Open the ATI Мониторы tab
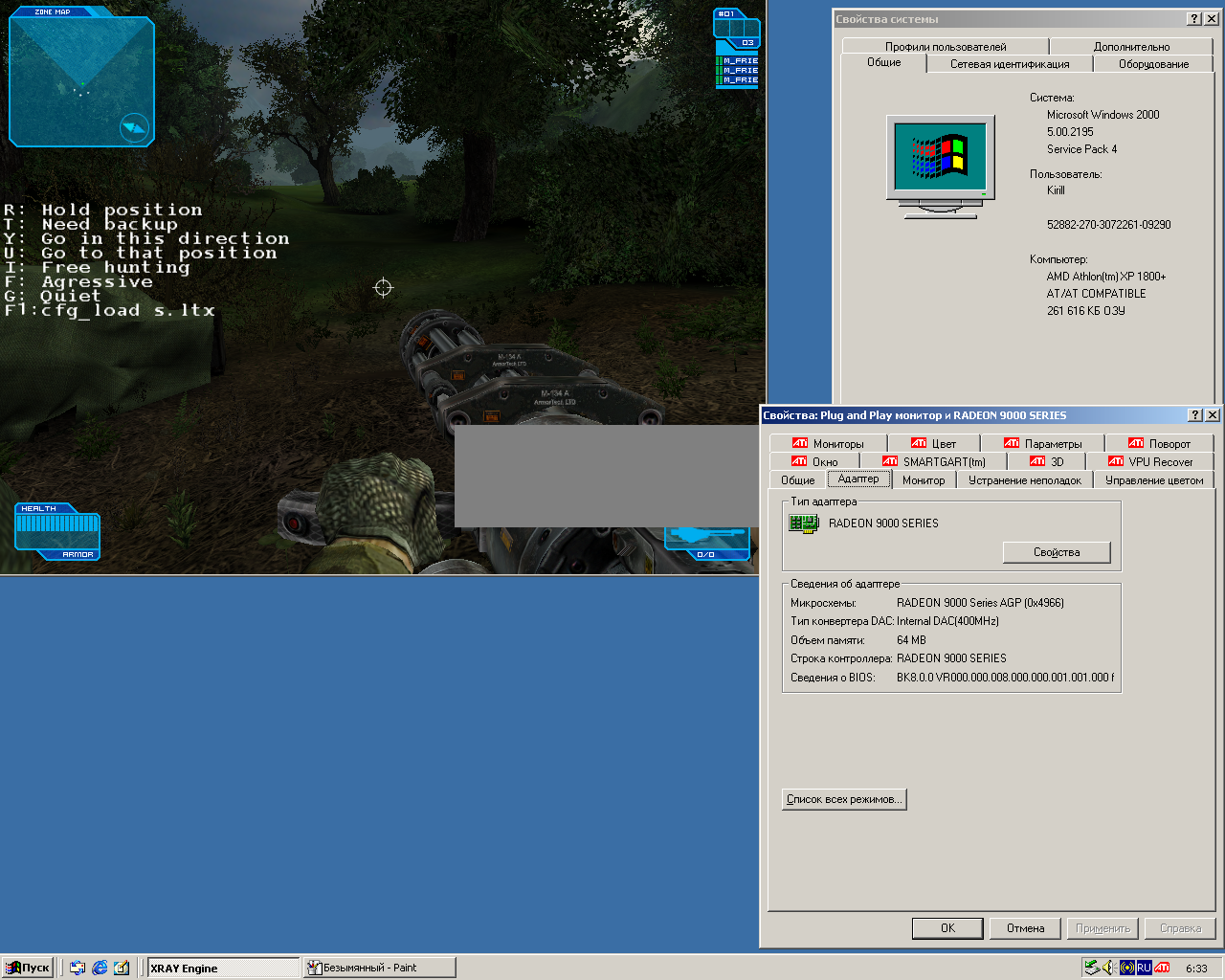This screenshot has width=1225, height=980. tap(828, 443)
